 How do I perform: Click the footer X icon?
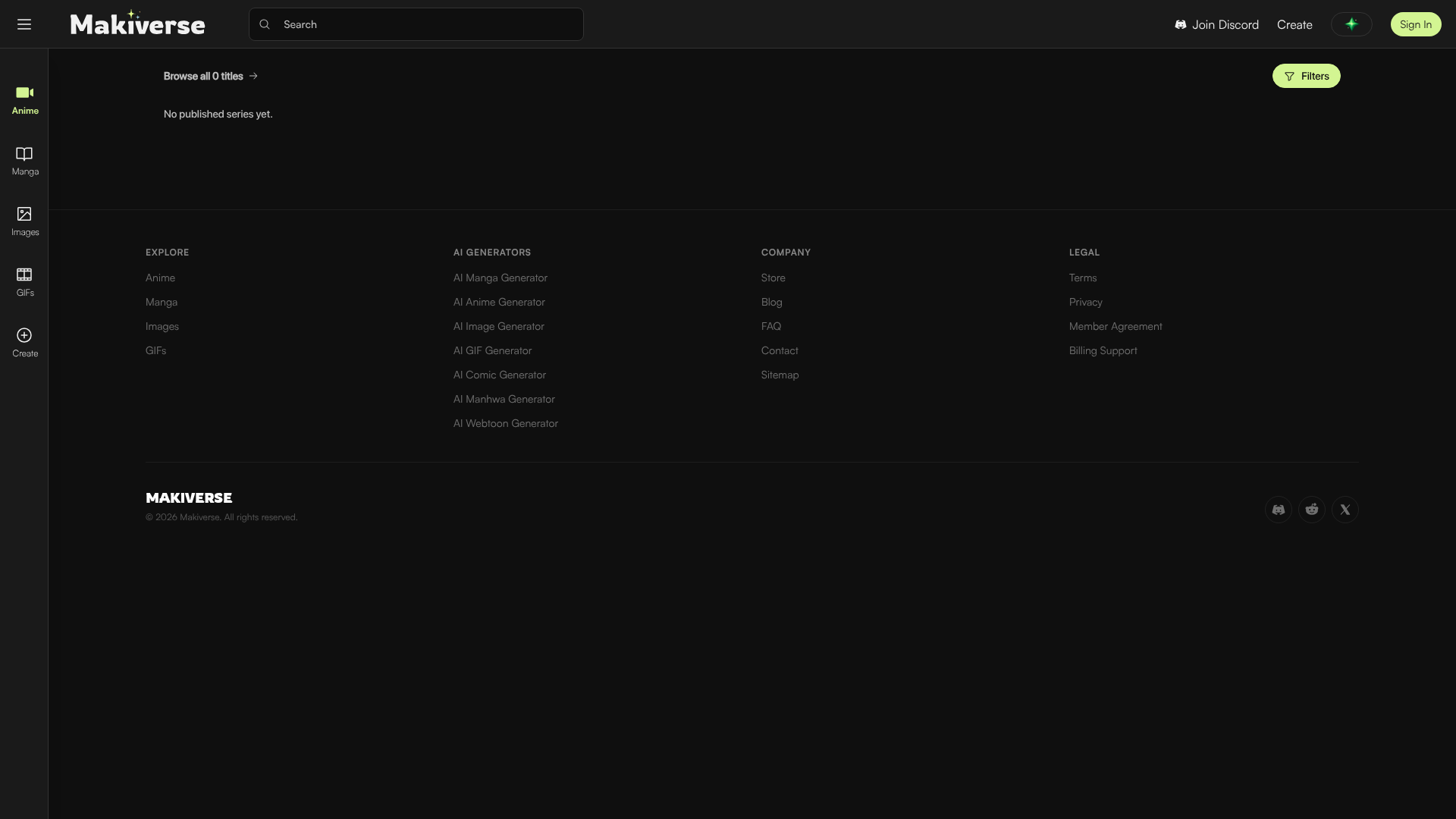1345,510
